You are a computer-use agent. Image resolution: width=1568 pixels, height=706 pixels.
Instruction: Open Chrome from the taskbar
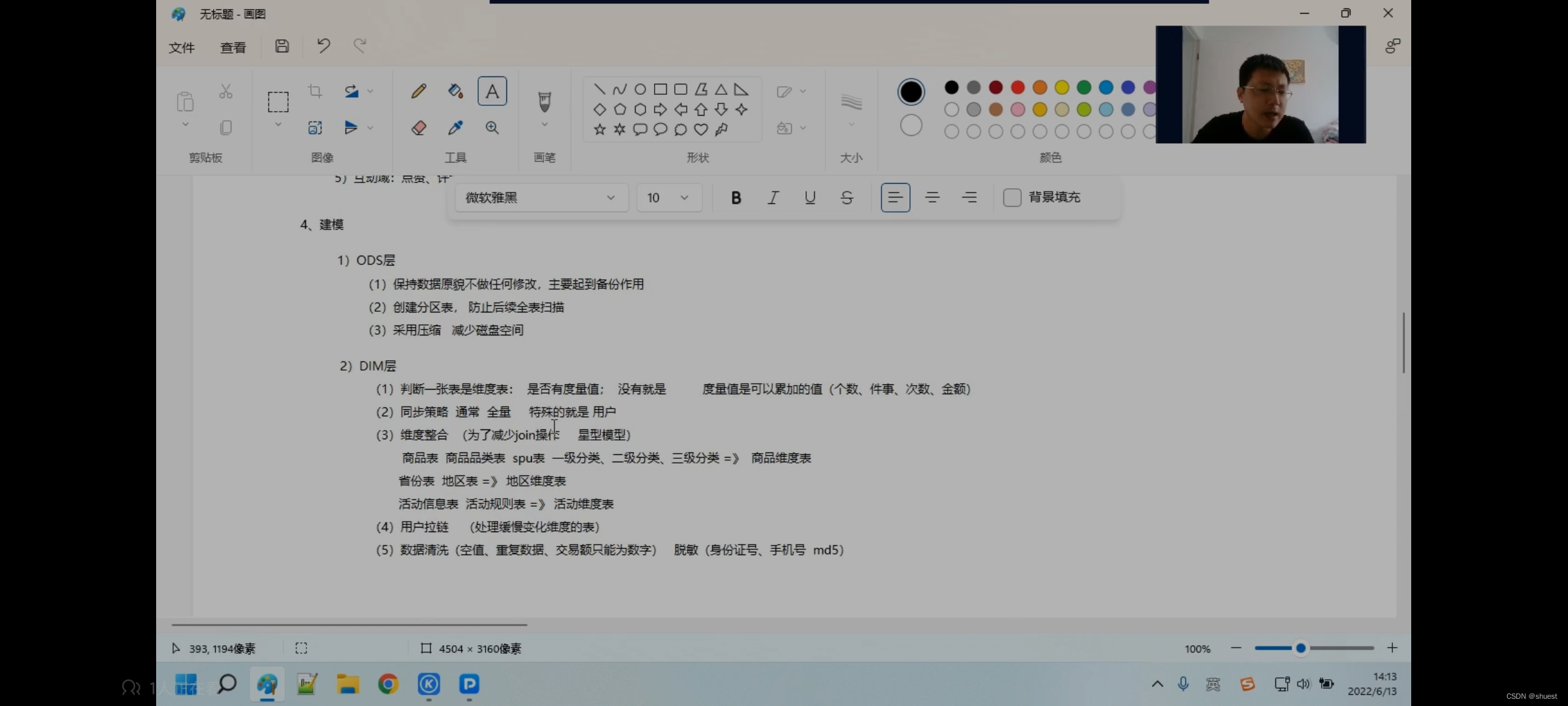pos(388,684)
